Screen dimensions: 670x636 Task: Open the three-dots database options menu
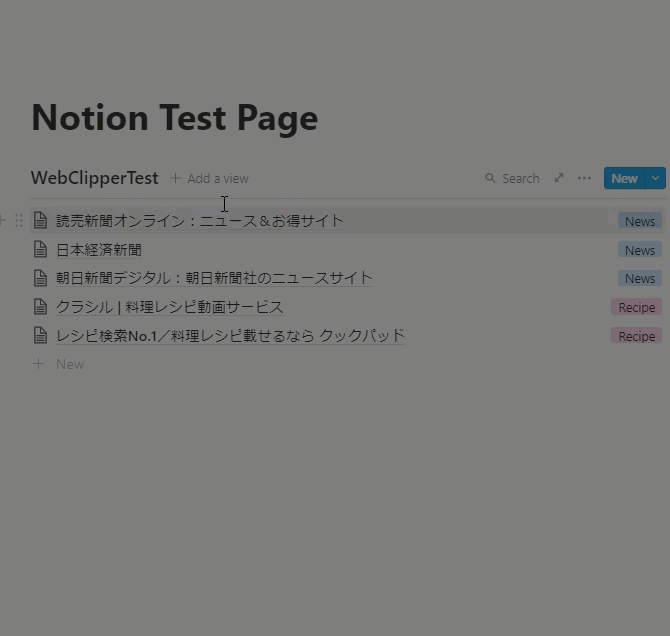point(584,178)
